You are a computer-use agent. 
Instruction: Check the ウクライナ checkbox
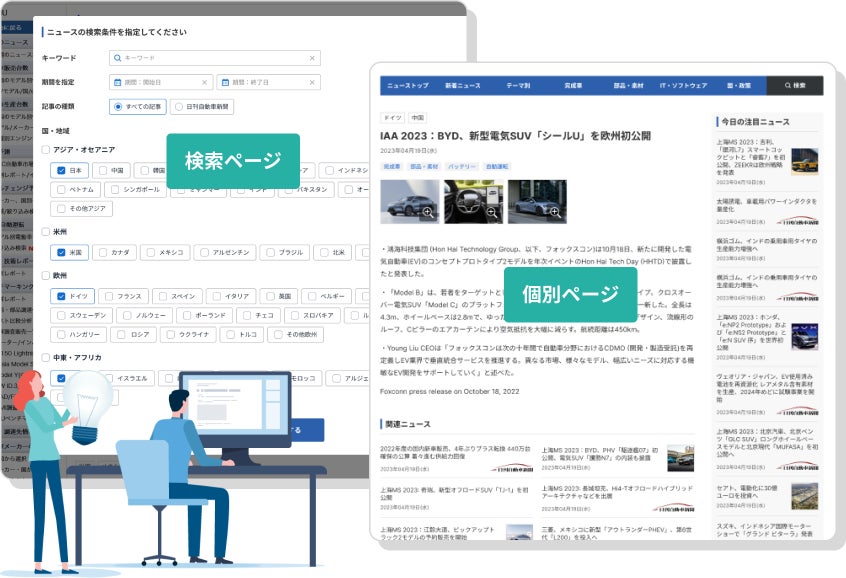[170, 335]
